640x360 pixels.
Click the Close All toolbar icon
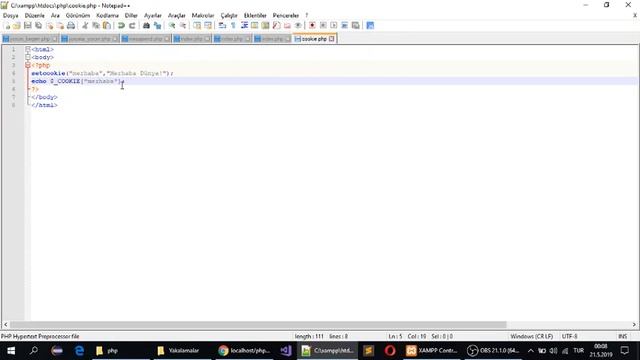click(60, 26)
